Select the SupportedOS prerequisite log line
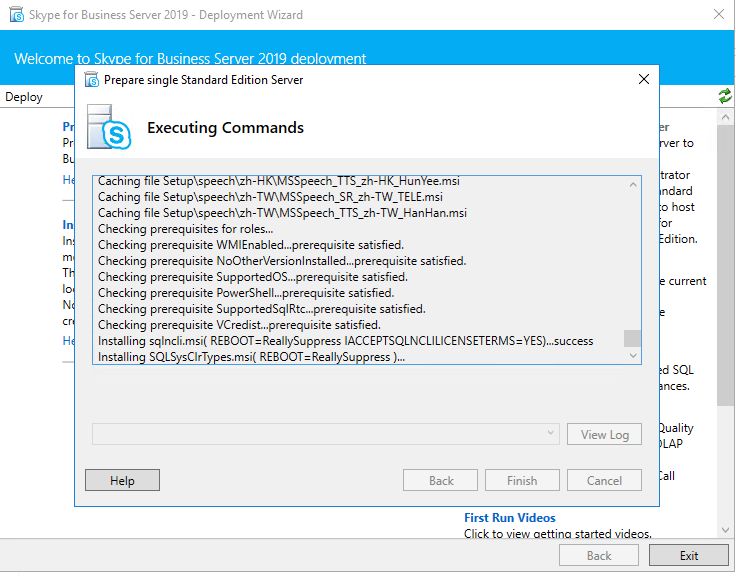The width and height of the screenshot is (736, 576). click(x=253, y=276)
